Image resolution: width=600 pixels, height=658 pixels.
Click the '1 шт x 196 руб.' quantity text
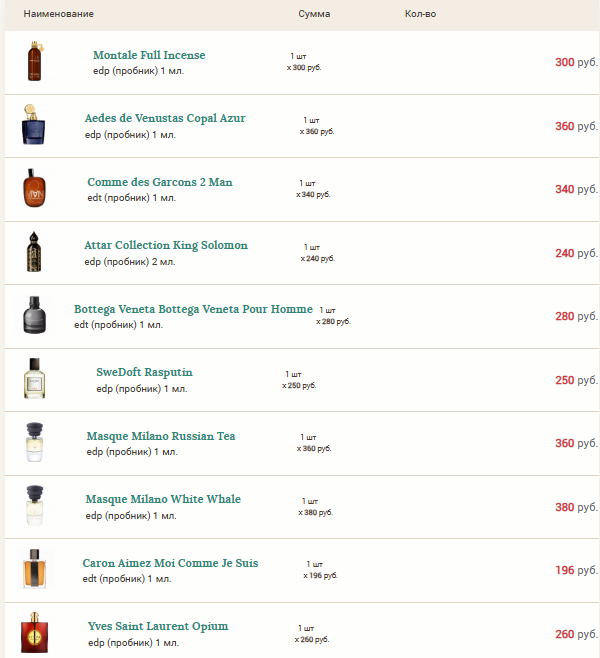pyautogui.click(x=320, y=570)
